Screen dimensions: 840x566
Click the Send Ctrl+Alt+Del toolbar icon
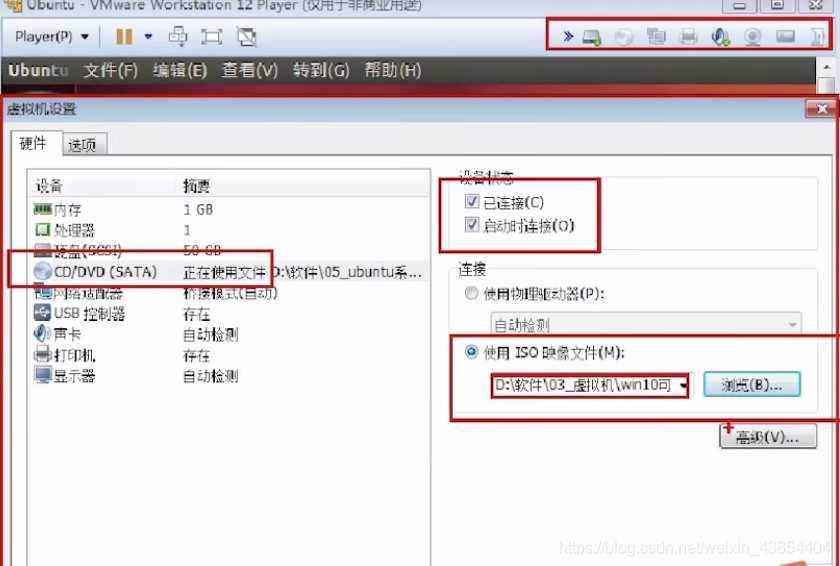[x=178, y=37]
